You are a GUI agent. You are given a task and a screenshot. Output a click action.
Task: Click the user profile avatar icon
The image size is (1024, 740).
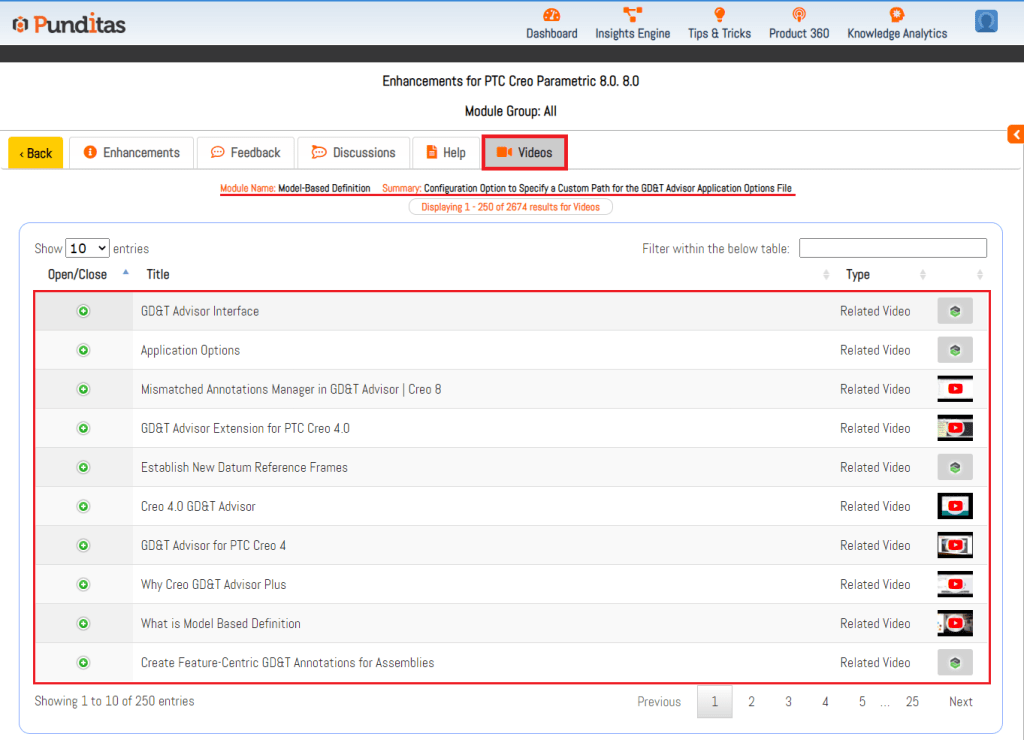(x=986, y=21)
